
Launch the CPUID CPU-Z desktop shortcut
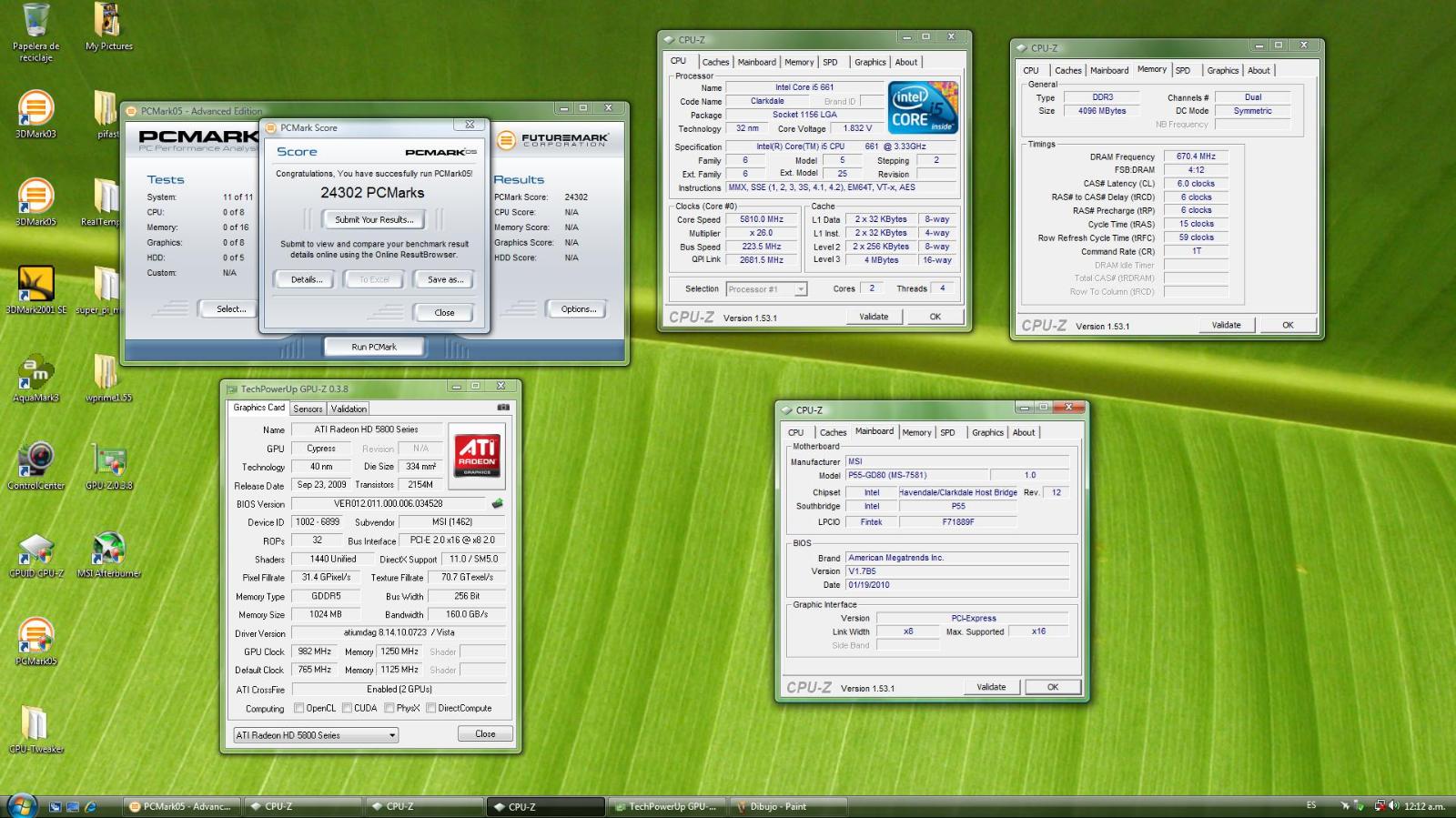pyautogui.click(x=35, y=555)
